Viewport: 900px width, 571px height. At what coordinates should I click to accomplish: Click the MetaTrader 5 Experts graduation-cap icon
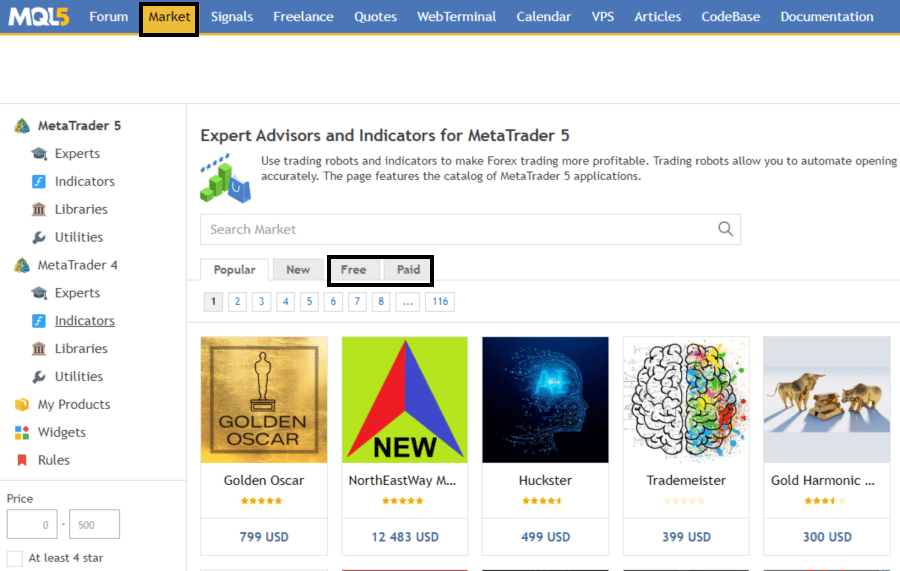click(39, 154)
